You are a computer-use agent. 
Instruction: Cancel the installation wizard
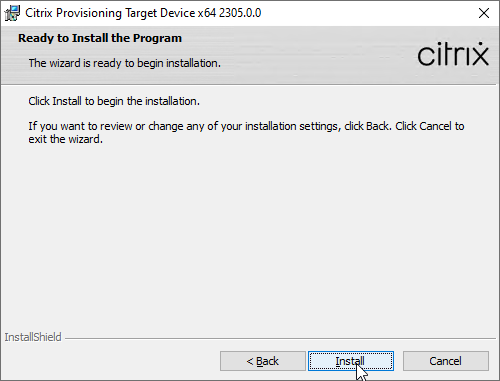pyautogui.click(x=446, y=361)
